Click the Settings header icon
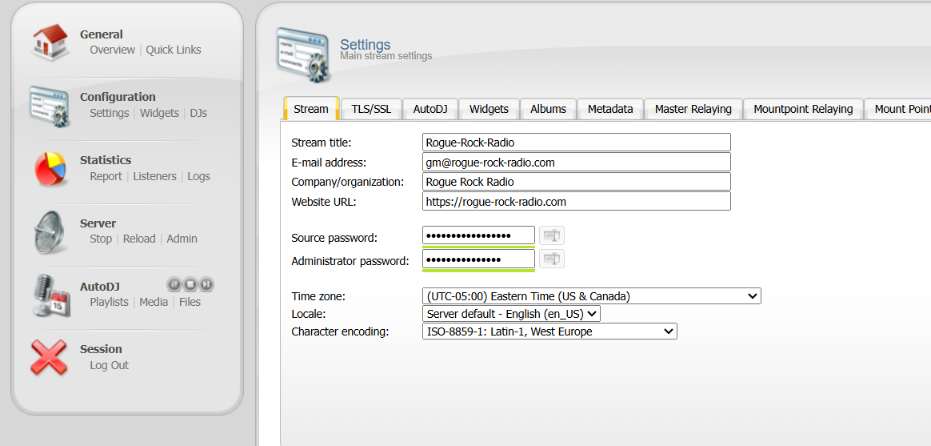 (303, 55)
